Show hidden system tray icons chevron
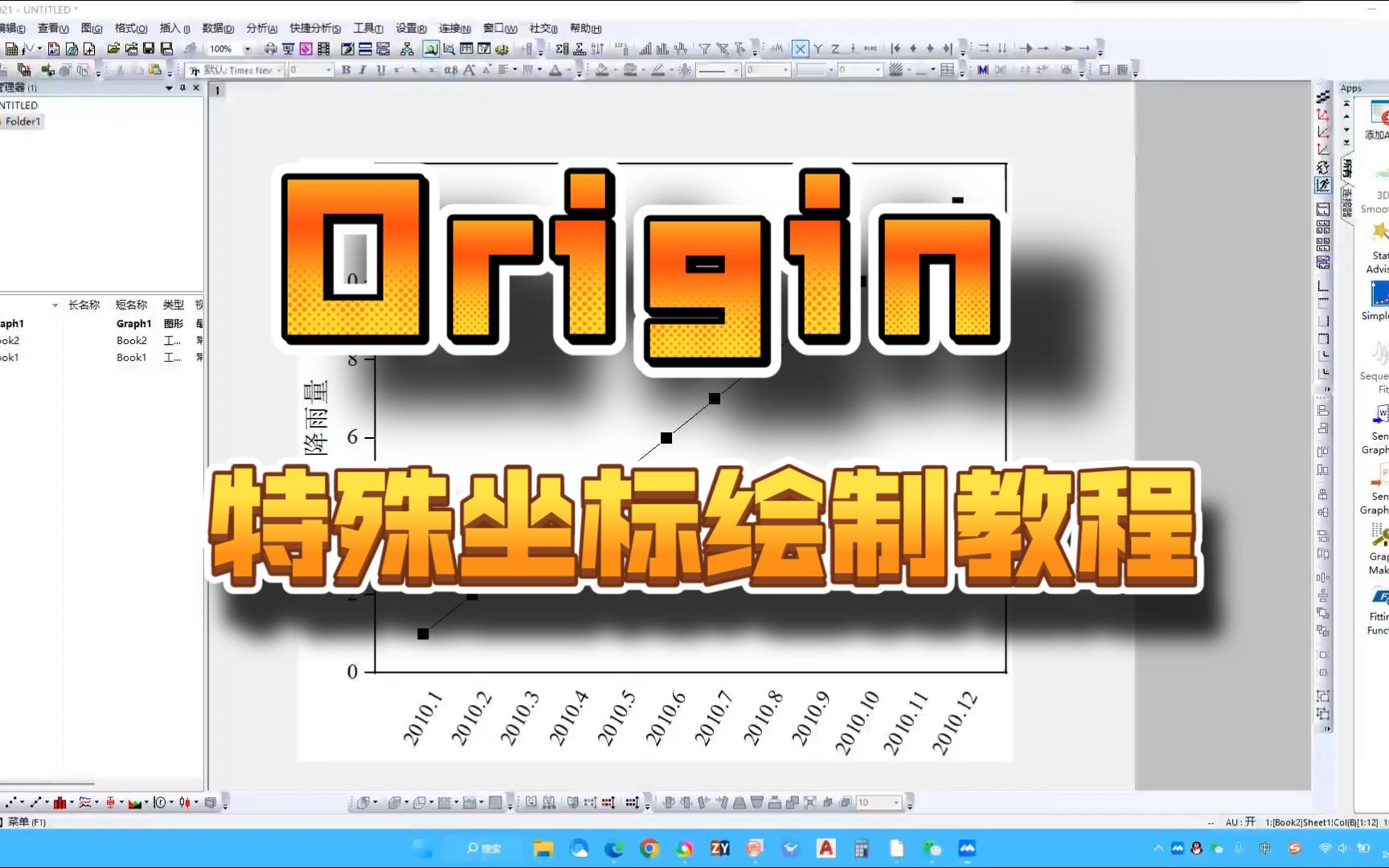The width and height of the screenshot is (1389, 868). (1157, 848)
